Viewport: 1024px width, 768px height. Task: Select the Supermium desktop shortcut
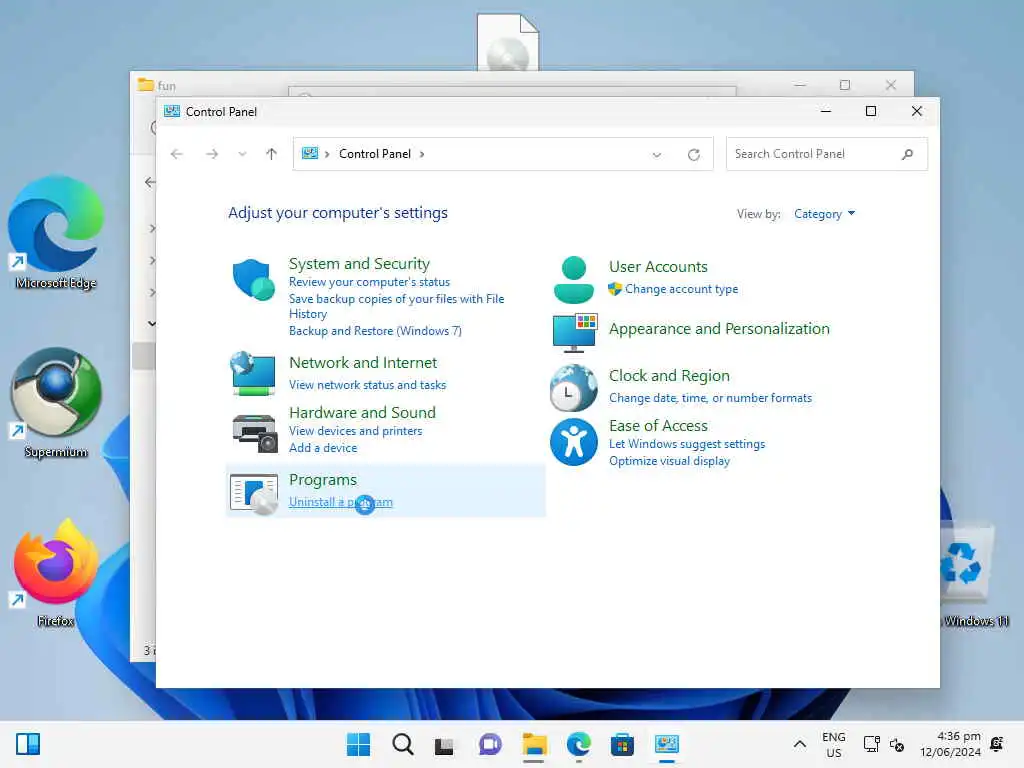tap(56, 402)
